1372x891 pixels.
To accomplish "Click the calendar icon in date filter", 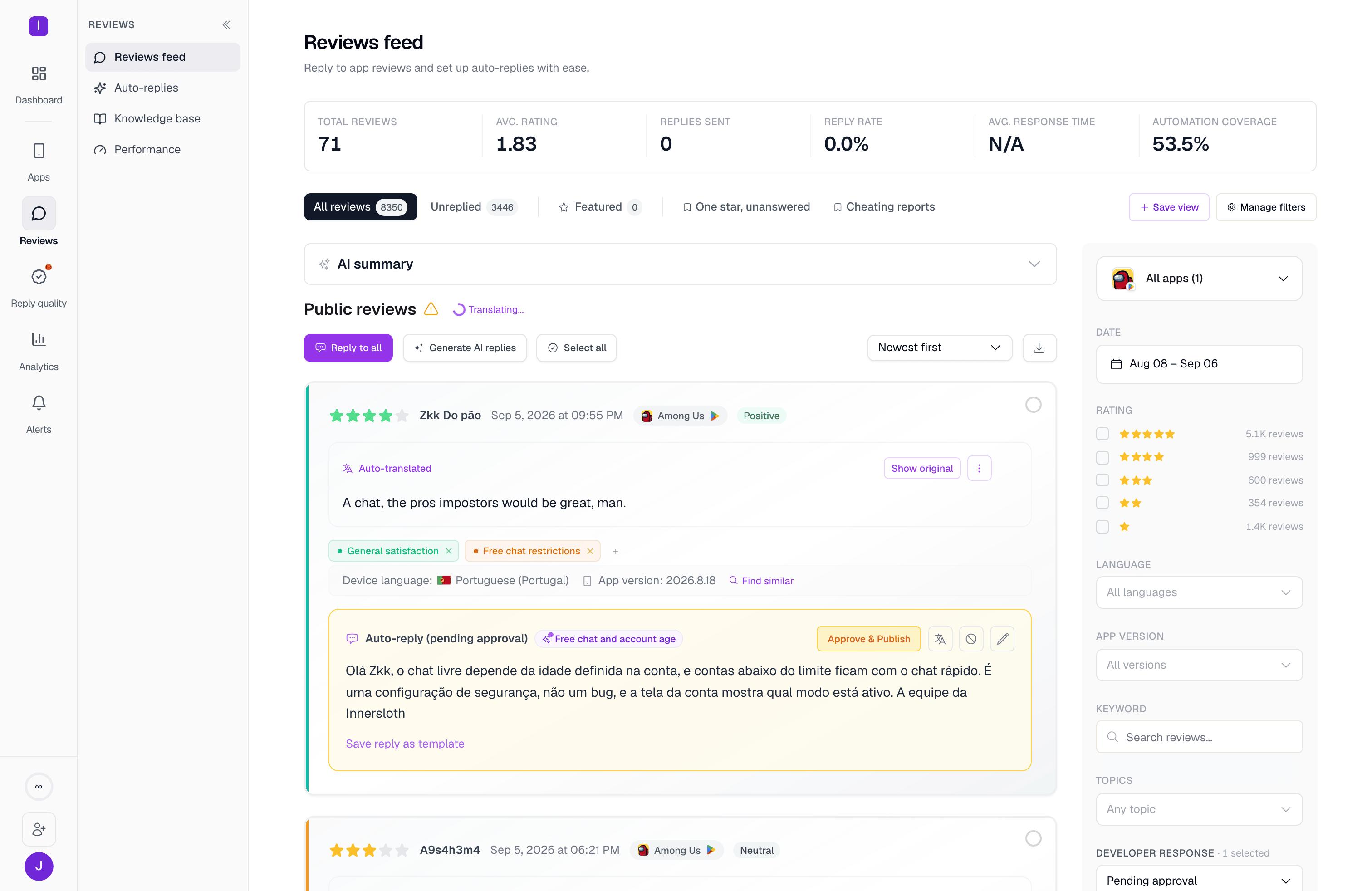I will pyautogui.click(x=1116, y=364).
